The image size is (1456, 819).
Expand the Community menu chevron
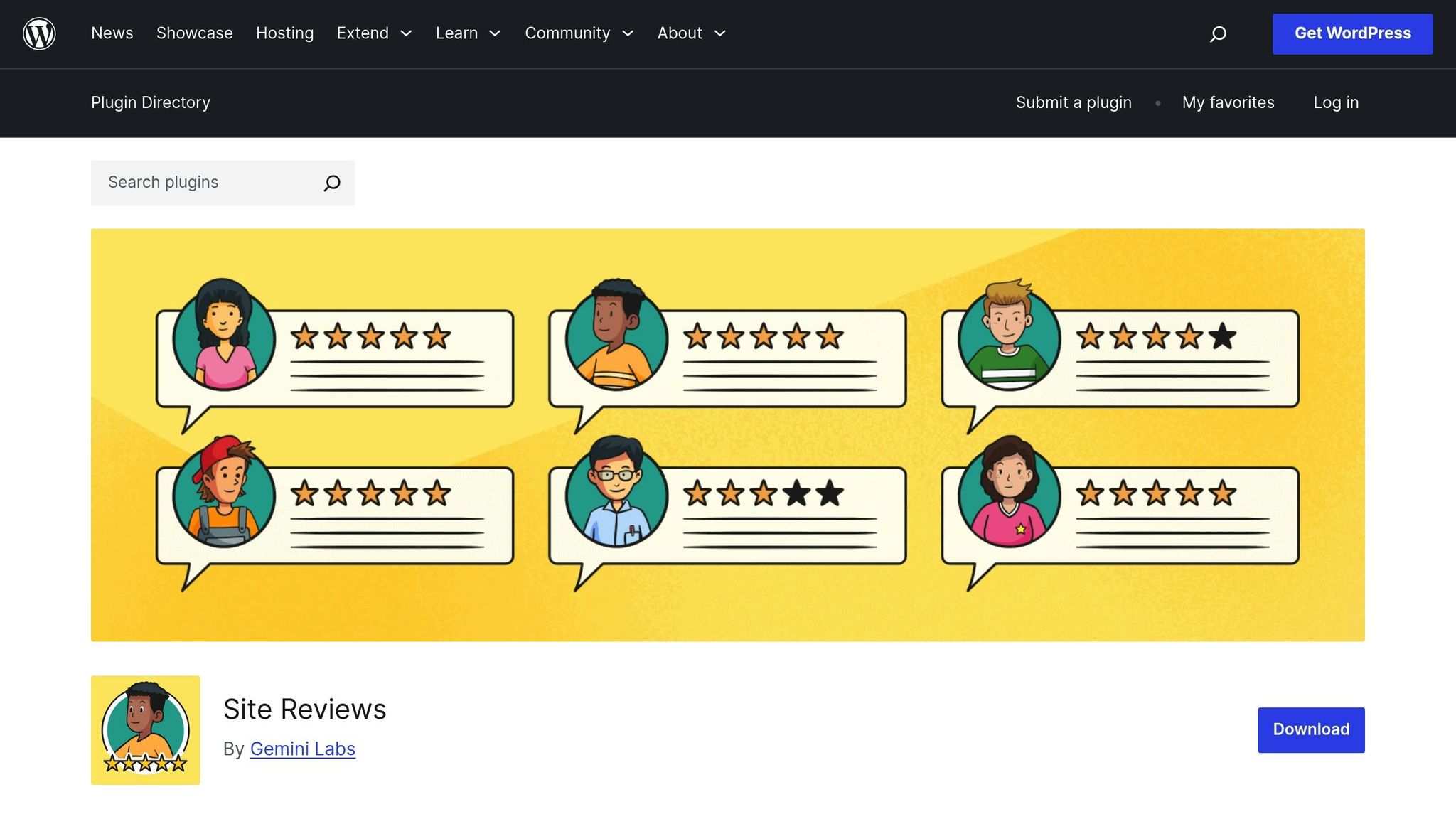point(628,33)
